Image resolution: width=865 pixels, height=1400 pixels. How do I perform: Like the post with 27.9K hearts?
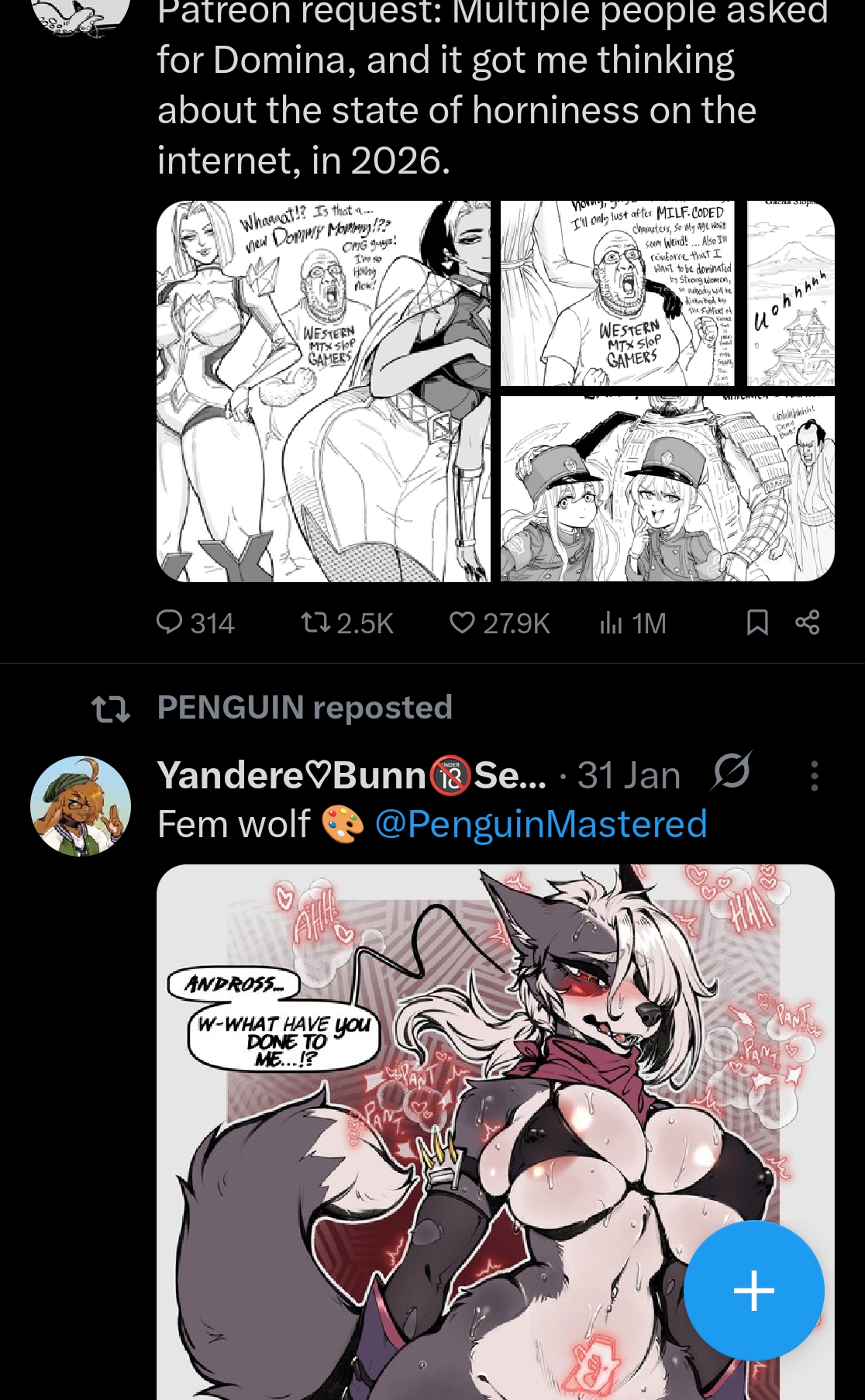pyautogui.click(x=462, y=622)
